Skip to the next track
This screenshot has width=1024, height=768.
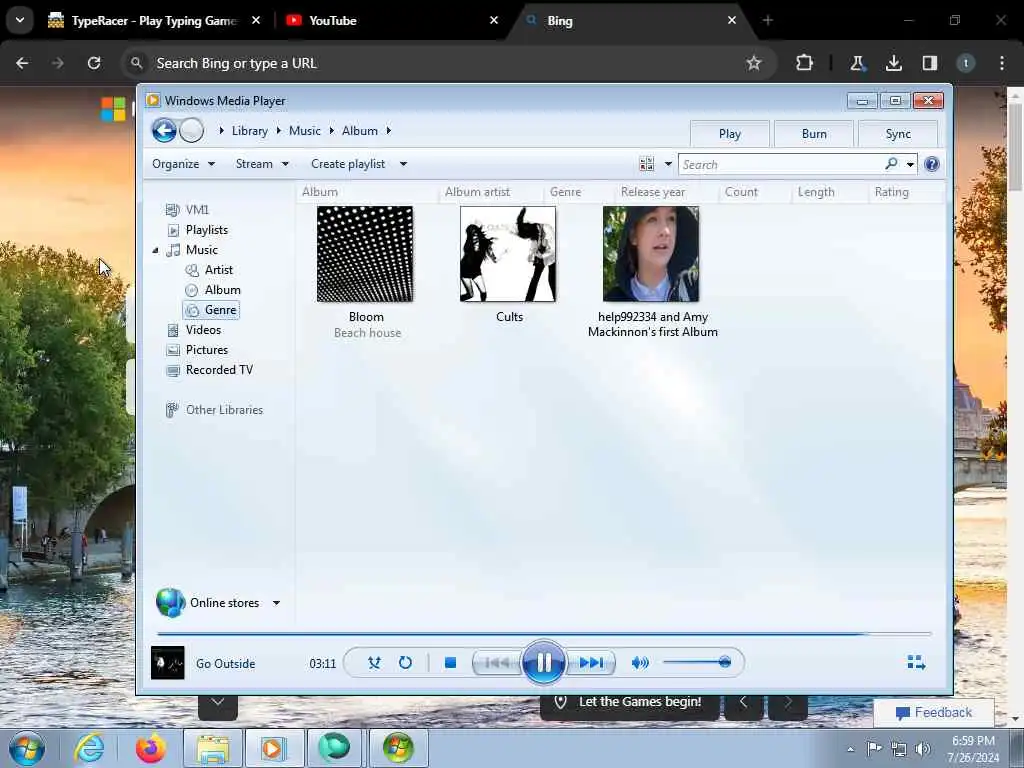coord(591,663)
